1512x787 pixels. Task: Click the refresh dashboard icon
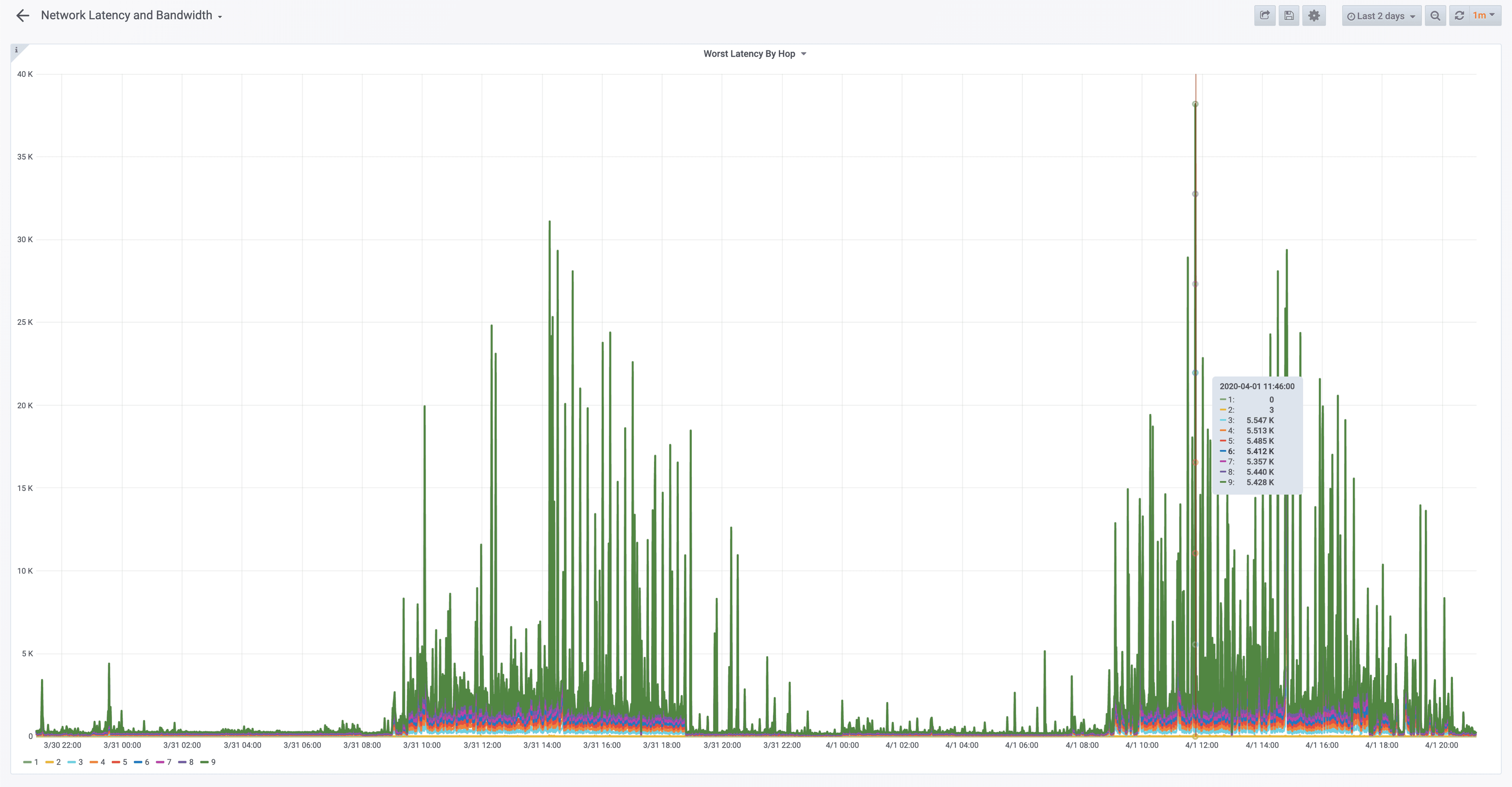(1459, 16)
